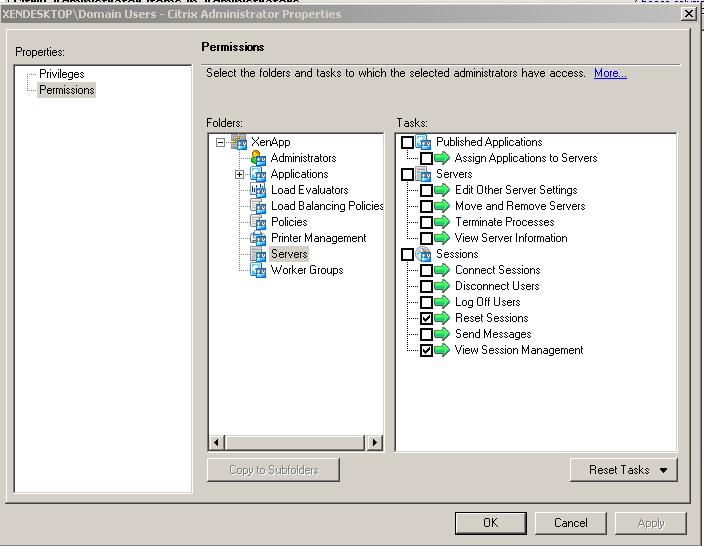Click green arrow beside View Session Management
The height and width of the screenshot is (546, 704).
[x=442, y=350]
